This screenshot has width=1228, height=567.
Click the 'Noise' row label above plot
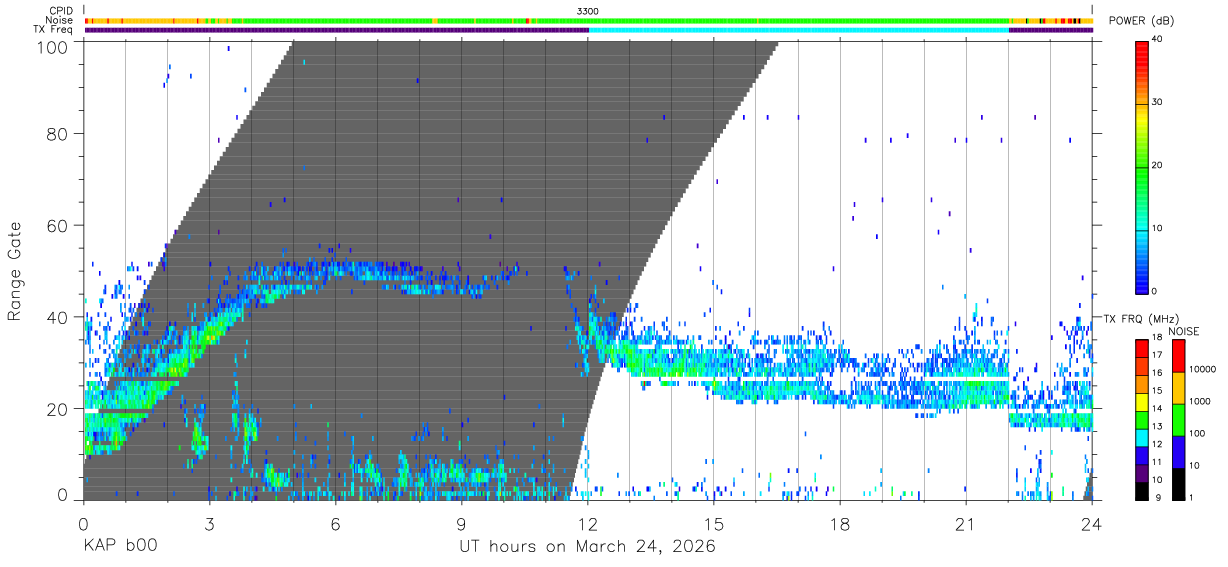coord(59,20)
